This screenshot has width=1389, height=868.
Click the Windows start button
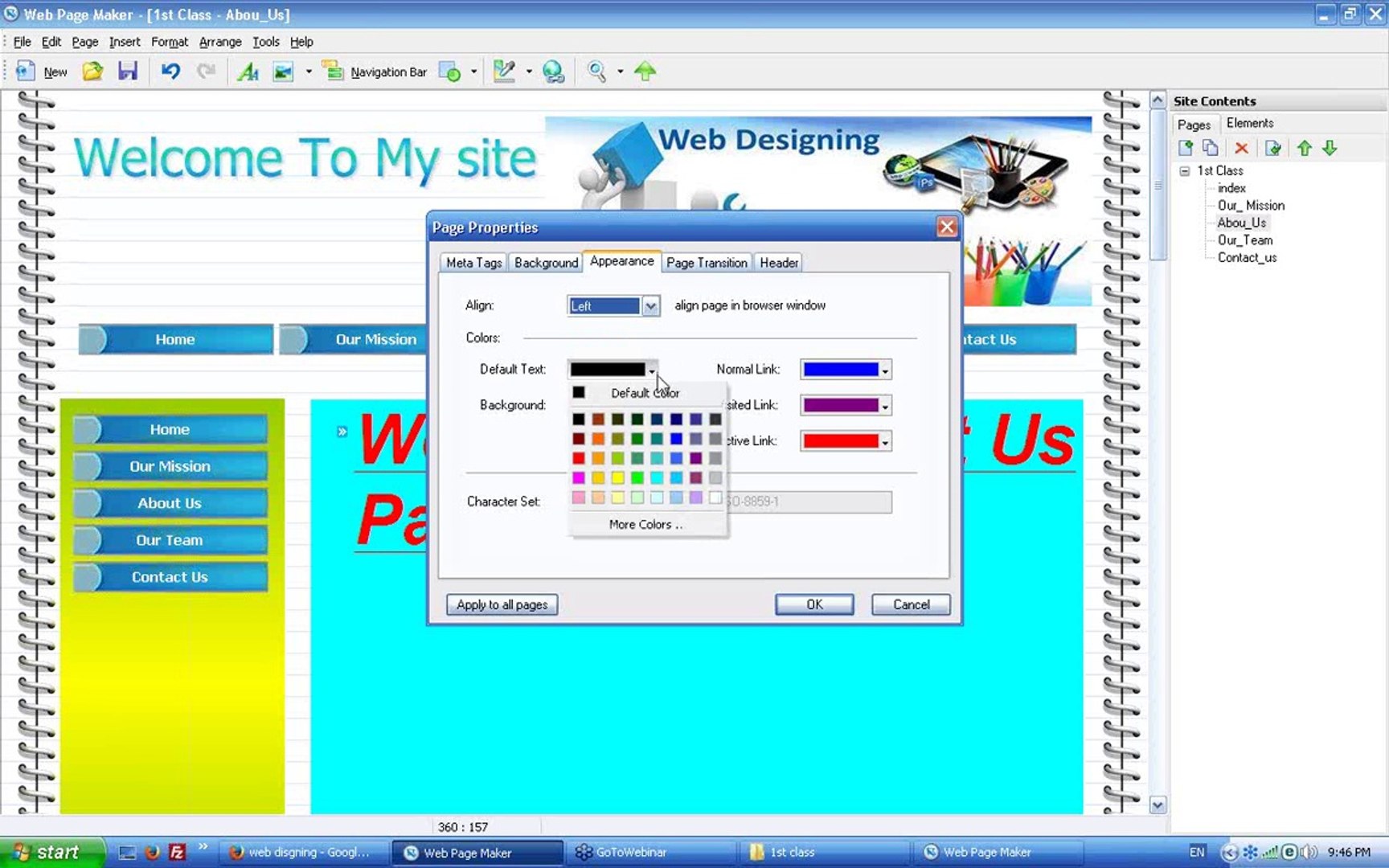click(52, 852)
